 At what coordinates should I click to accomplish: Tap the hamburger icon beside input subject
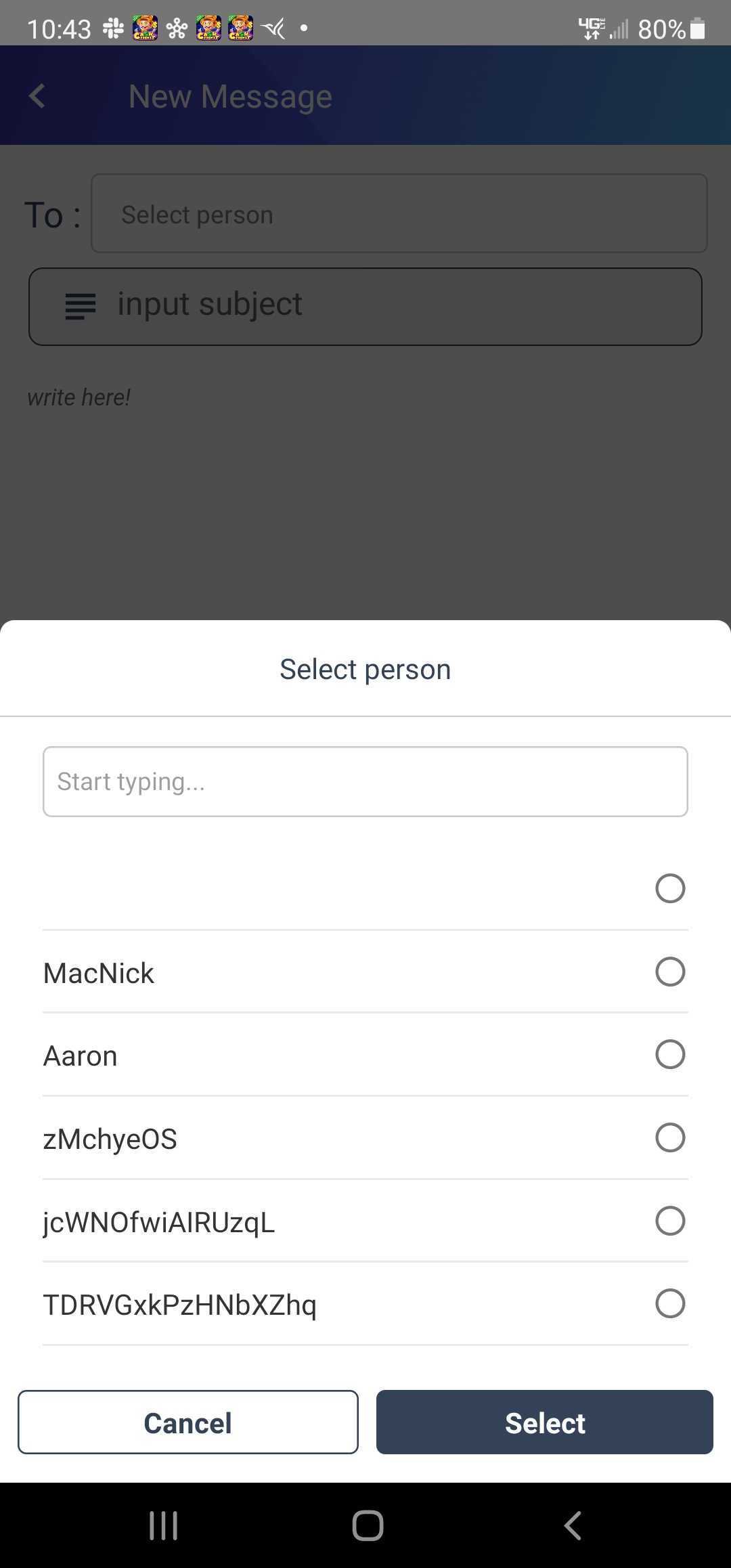[x=79, y=306]
